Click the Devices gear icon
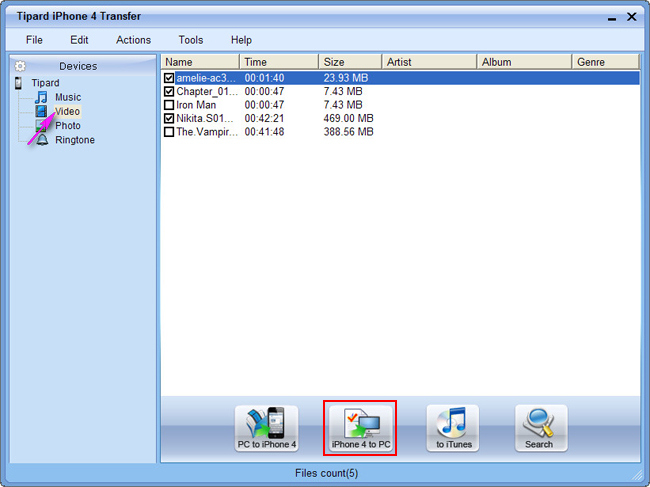650x487 pixels. [20, 66]
